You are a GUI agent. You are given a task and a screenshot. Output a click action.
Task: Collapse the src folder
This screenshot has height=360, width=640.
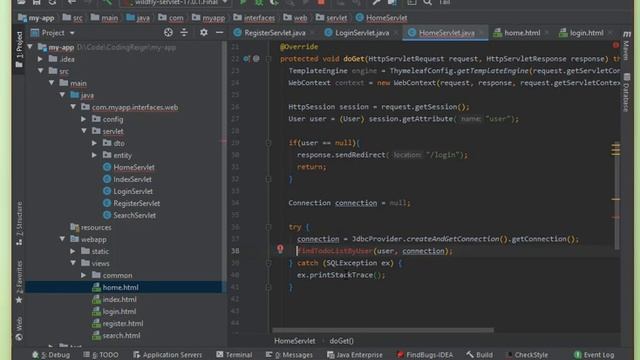(40, 71)
